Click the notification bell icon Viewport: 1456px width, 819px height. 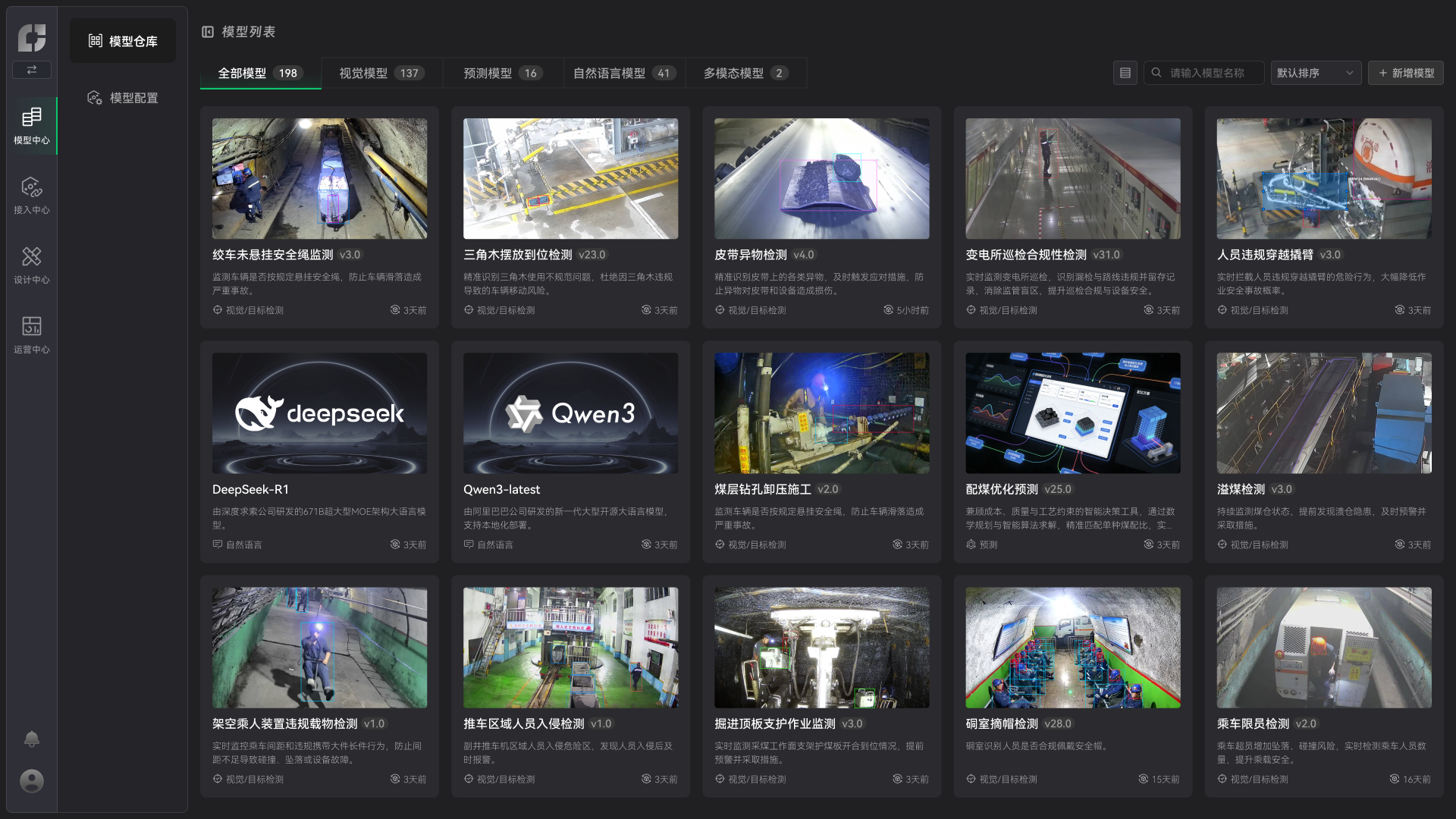(31, 739)
